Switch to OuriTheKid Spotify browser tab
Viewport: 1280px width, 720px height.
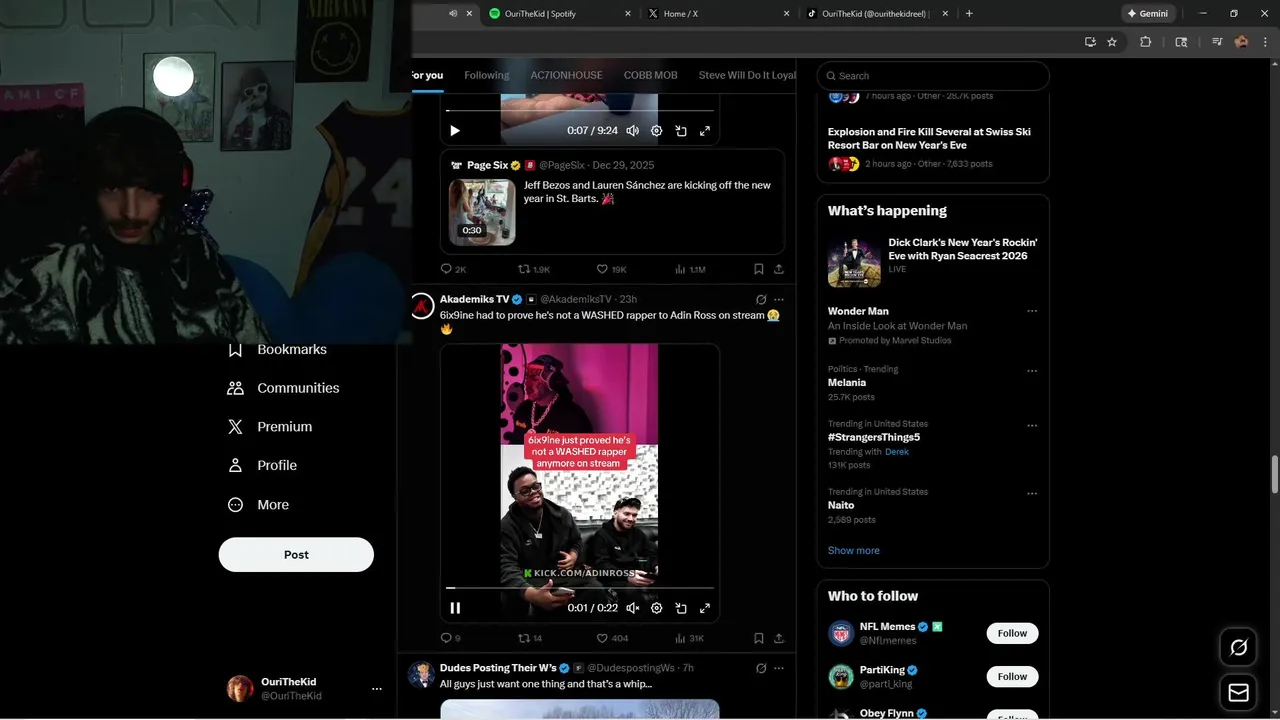pos(558,14)
